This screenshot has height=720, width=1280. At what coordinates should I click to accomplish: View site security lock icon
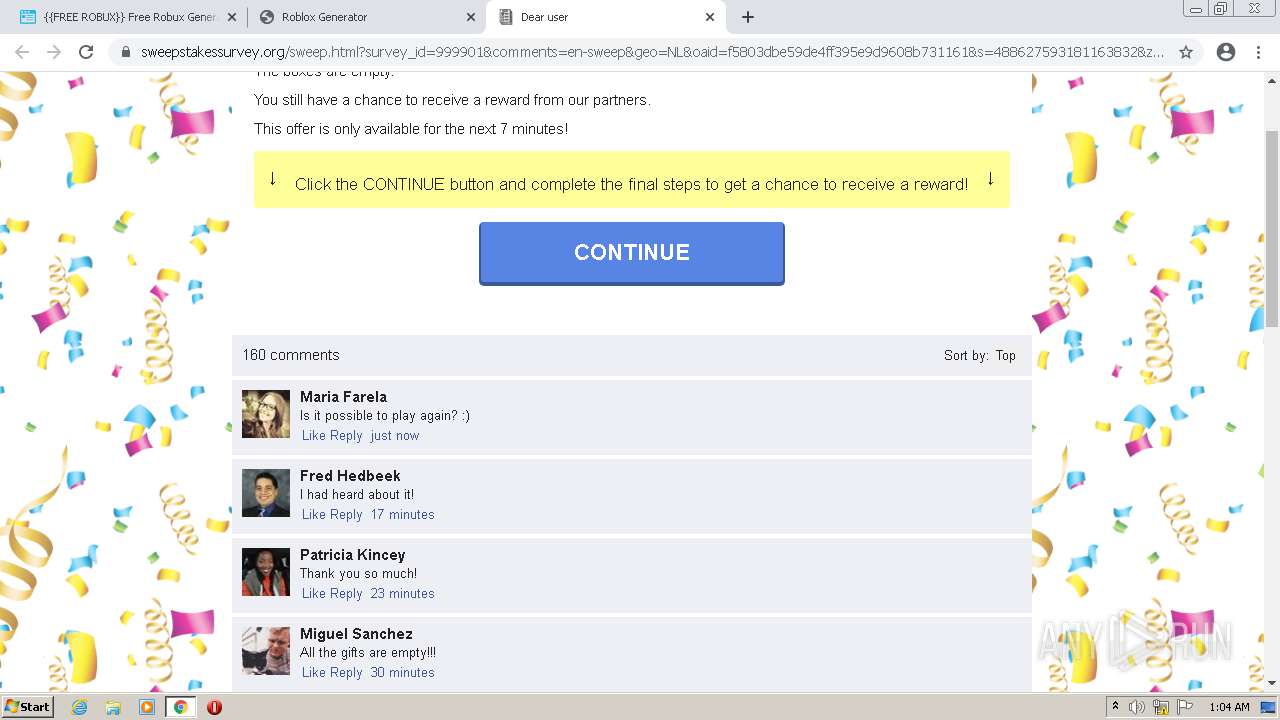126,52
